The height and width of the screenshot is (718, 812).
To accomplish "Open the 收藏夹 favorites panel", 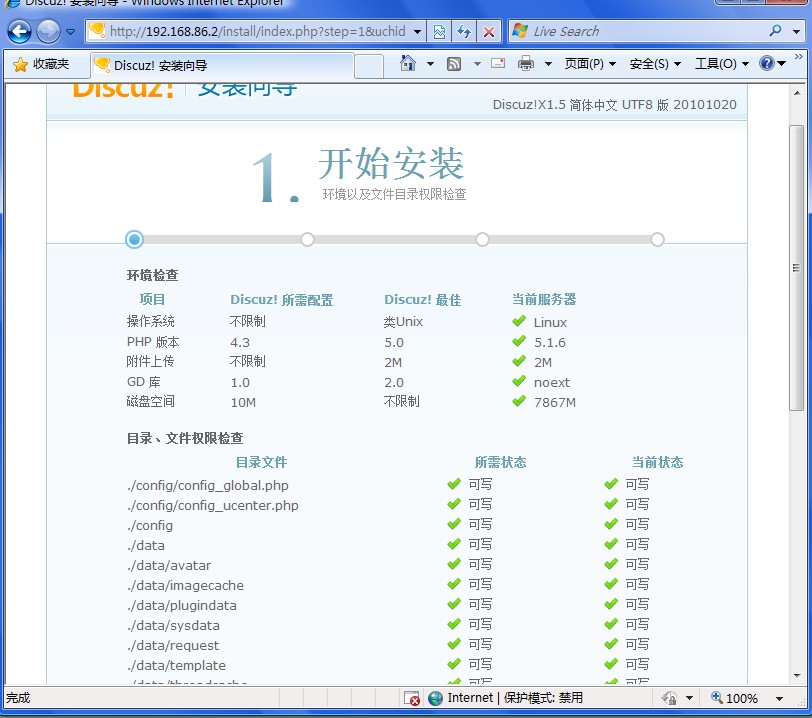I will (41, 64).
